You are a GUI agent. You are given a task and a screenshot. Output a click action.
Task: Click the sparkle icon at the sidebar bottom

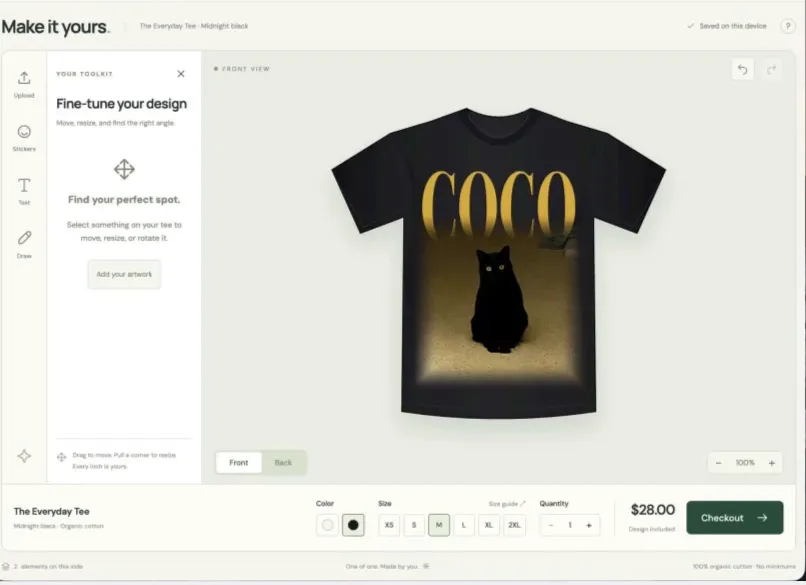point(24,456)
